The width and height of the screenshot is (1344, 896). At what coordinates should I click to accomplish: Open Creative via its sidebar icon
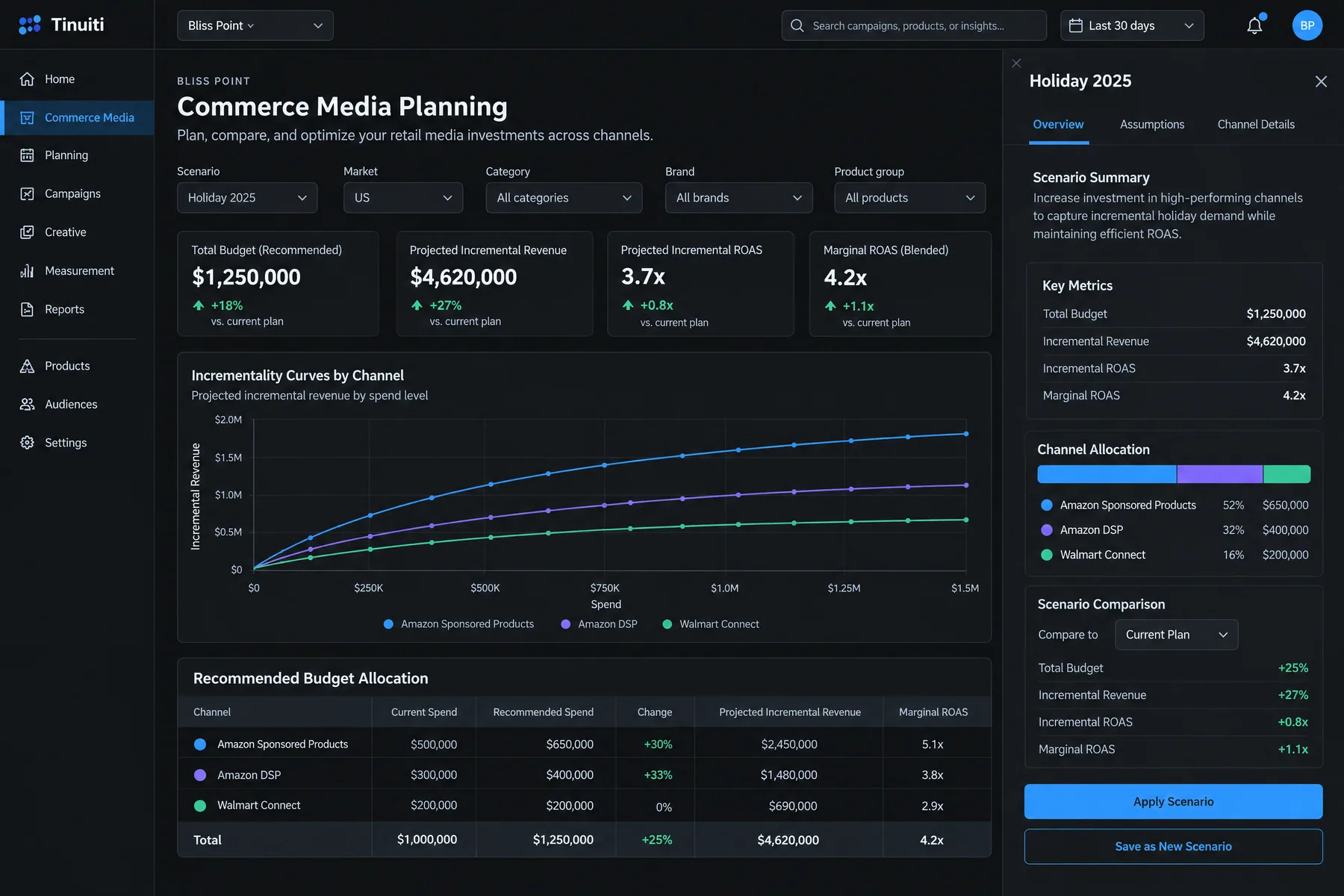(27, 232)
